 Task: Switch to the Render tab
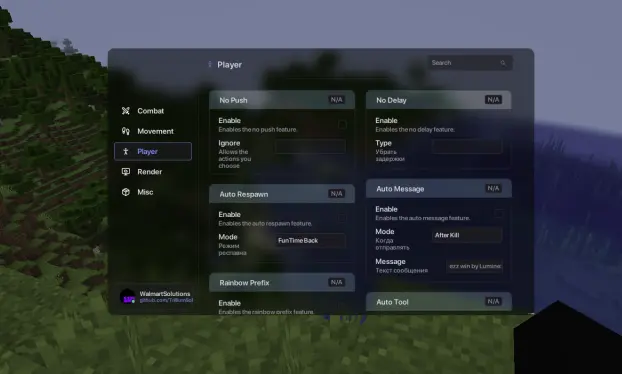pyautogui.click(x=153, y=171)
